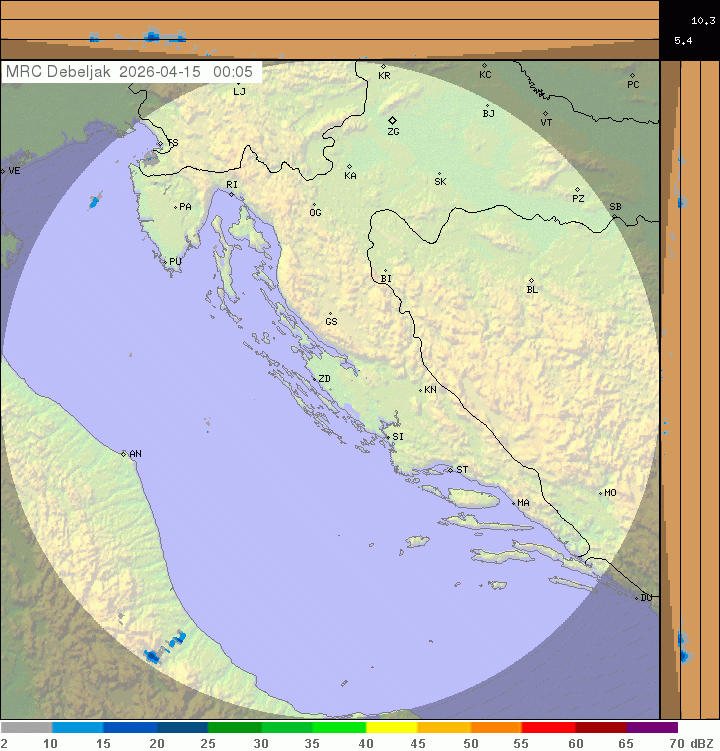Click the ZD city marker
The image size is (720, 751).
(x=314, y=379)
